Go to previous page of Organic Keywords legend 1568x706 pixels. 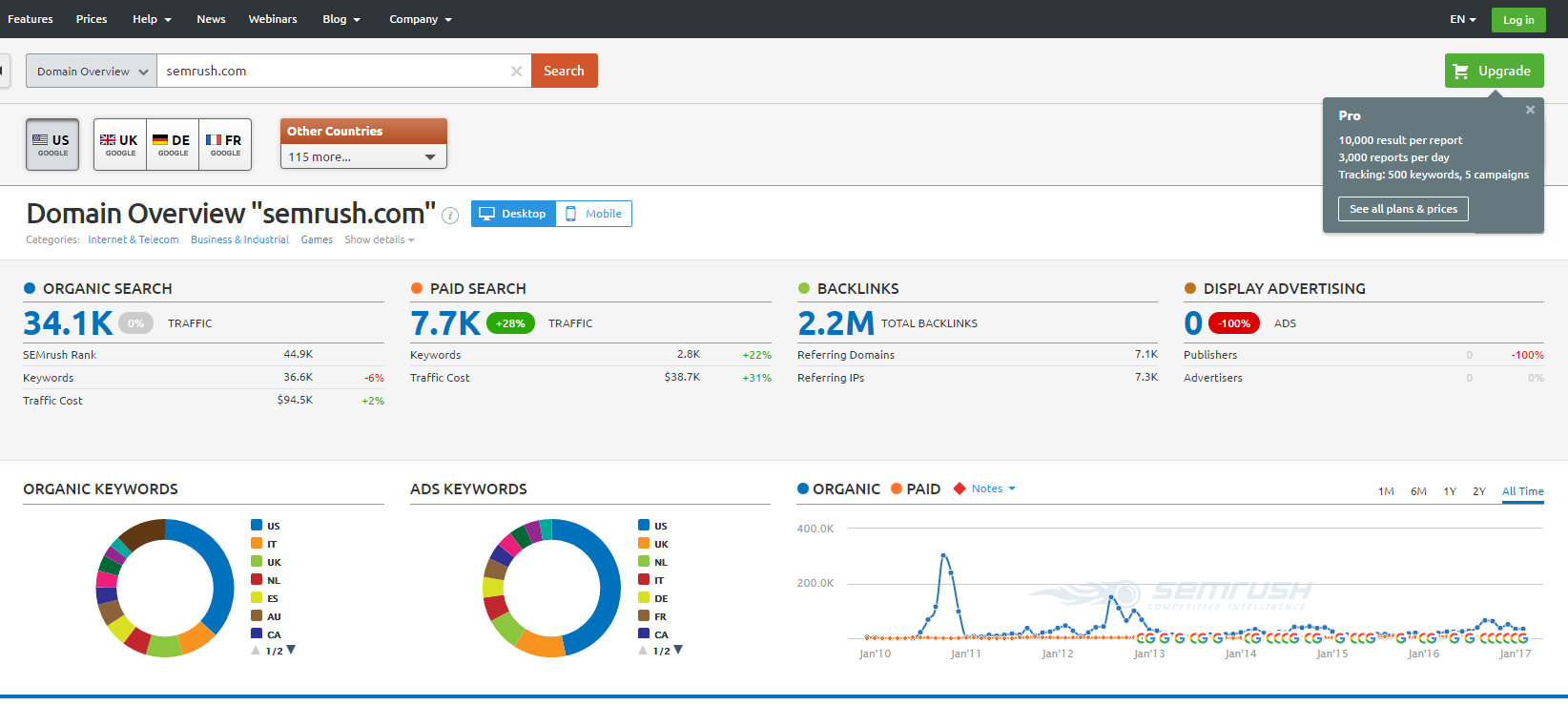point(256,650)
